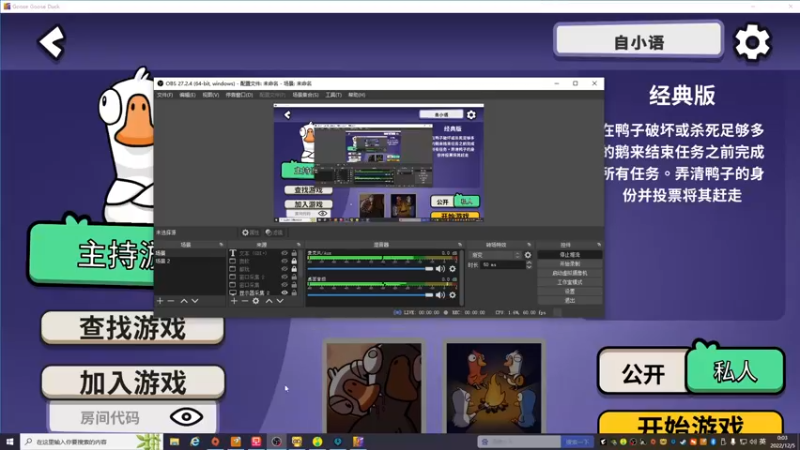
Task: Select 私人 room visibility
Action: click(x=735, y=372)
